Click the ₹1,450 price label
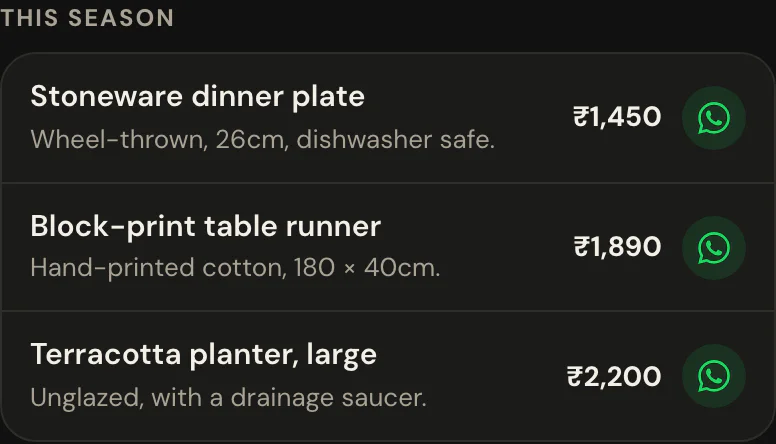The image size is (776, 444). click(617, 117)
